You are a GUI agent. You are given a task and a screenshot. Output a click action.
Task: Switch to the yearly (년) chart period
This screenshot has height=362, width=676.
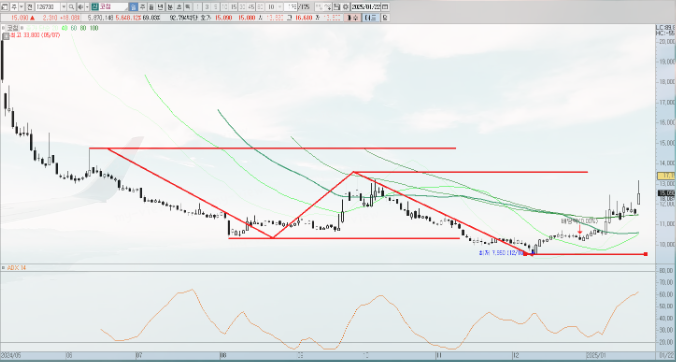pos(160,6)
